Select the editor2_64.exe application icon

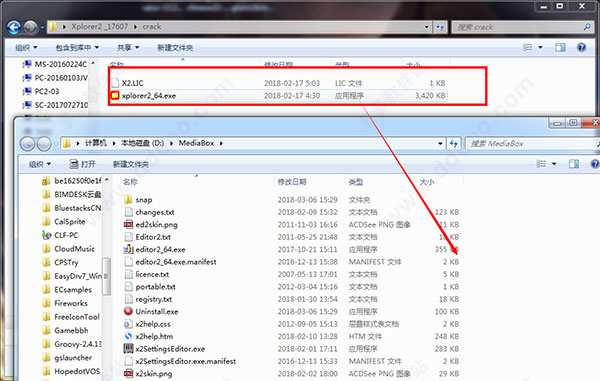coord(128,249)
